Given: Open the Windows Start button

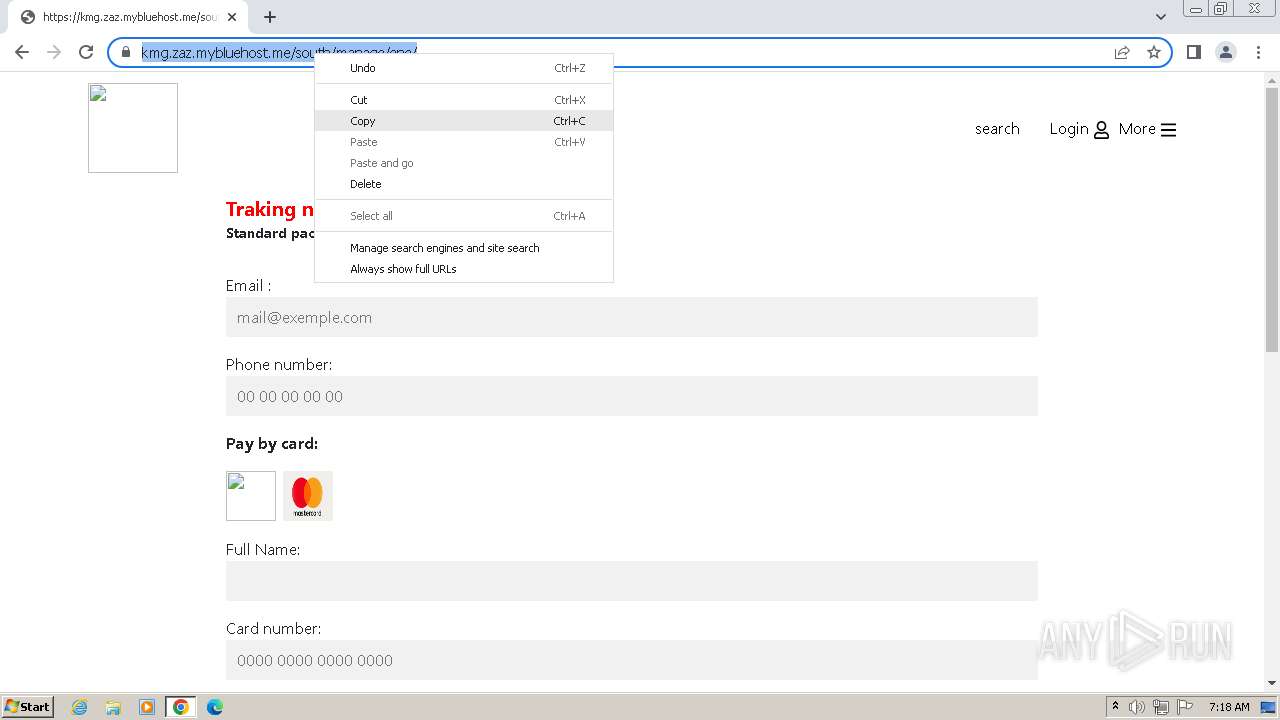Looking at the screenshot, I should click(28, 706).
